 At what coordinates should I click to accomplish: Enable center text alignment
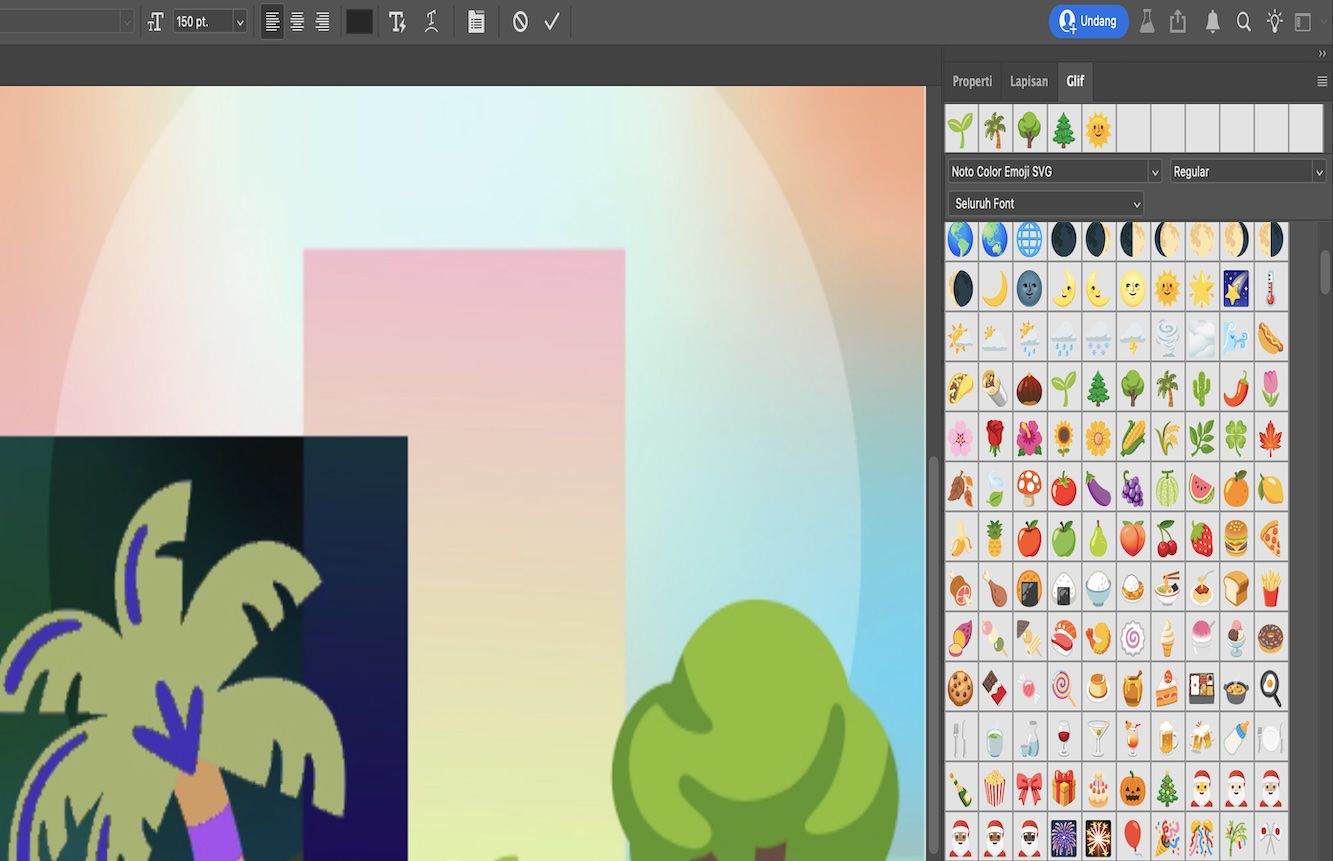click(295, 21)
